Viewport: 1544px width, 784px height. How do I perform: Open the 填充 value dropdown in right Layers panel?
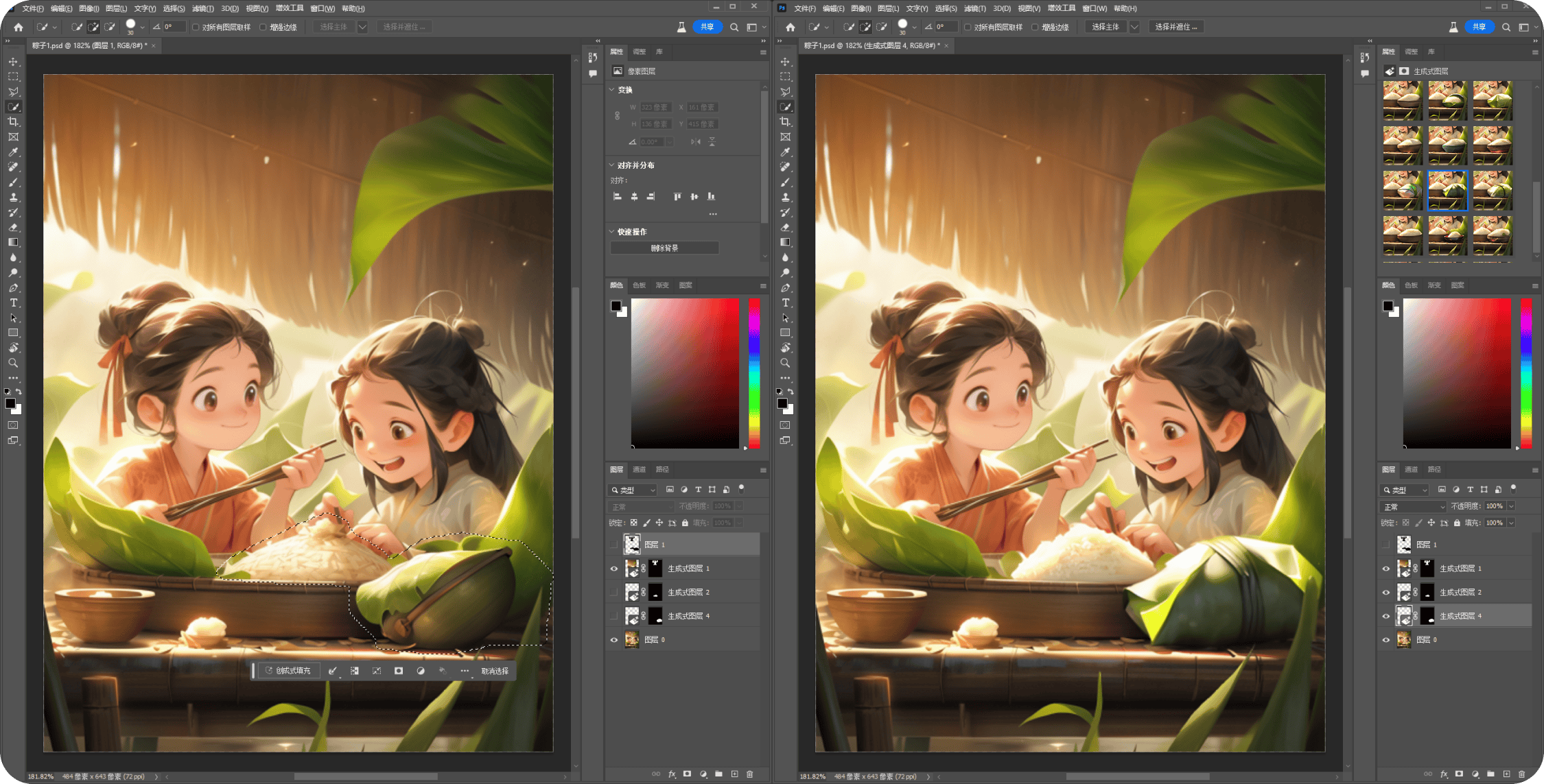coord(1511,523)
